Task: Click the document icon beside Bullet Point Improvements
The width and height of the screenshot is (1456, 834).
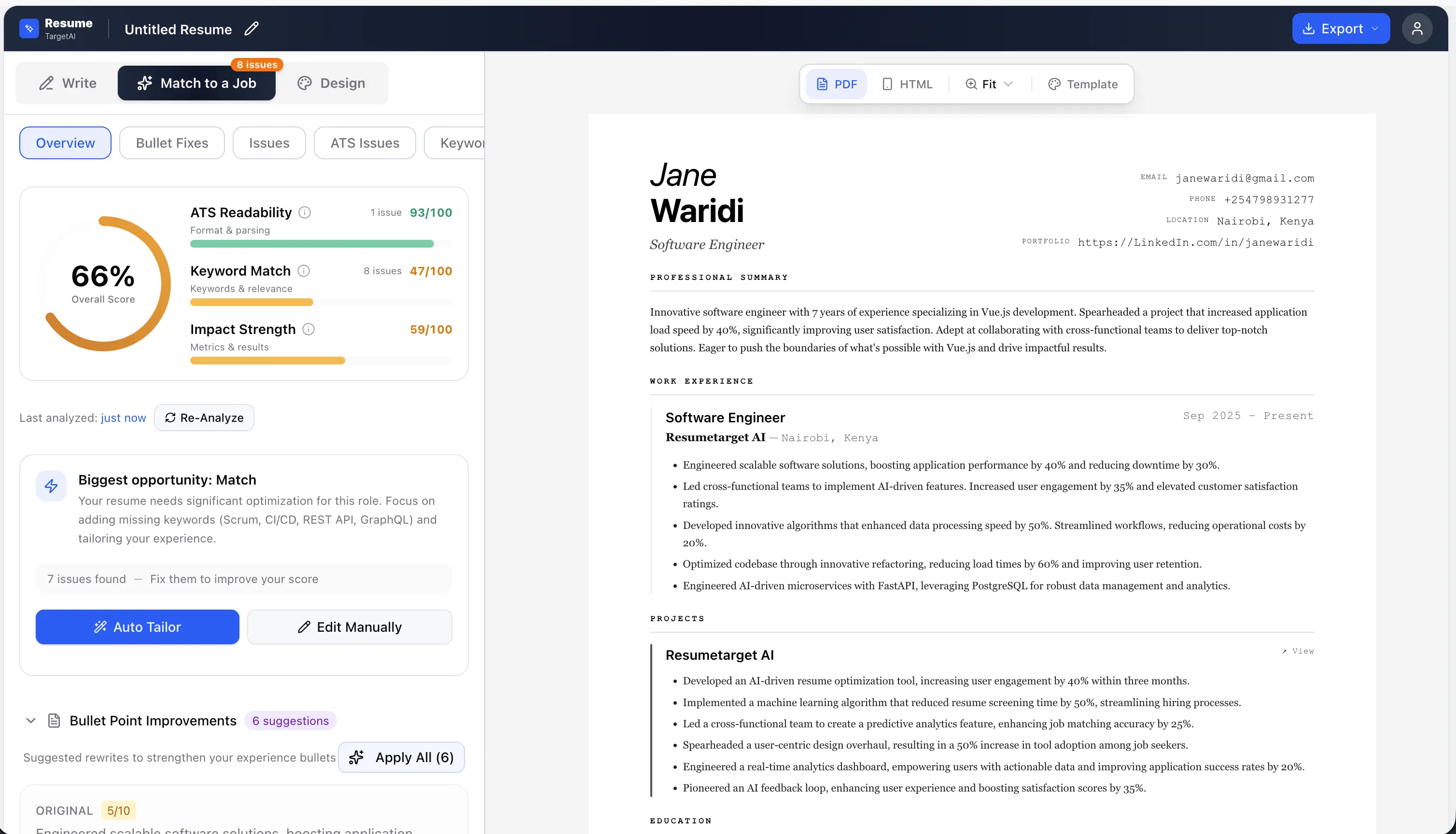Action: pos(55,721)
